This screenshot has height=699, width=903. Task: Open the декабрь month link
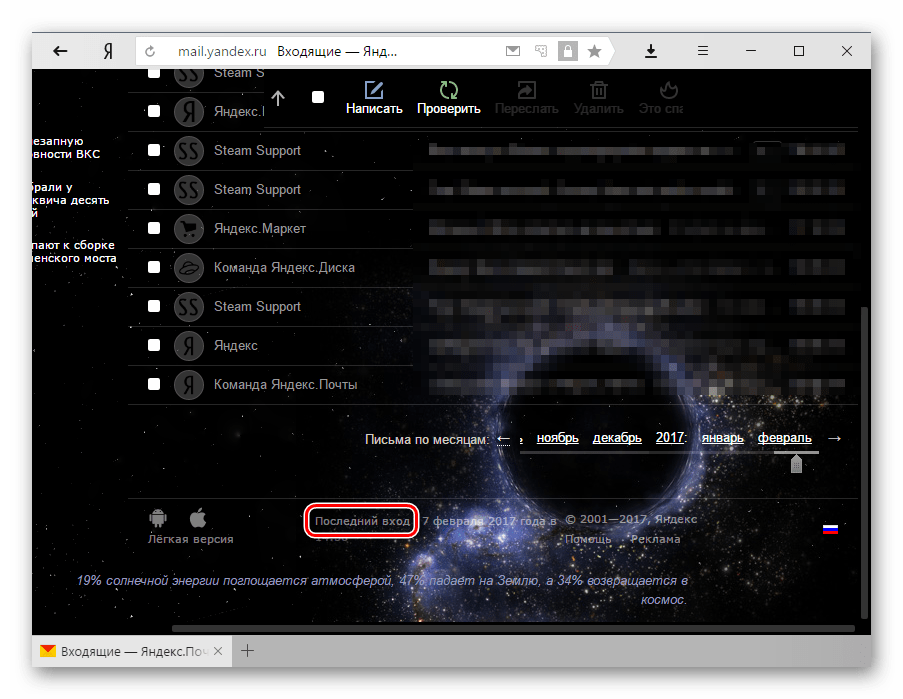617,438
